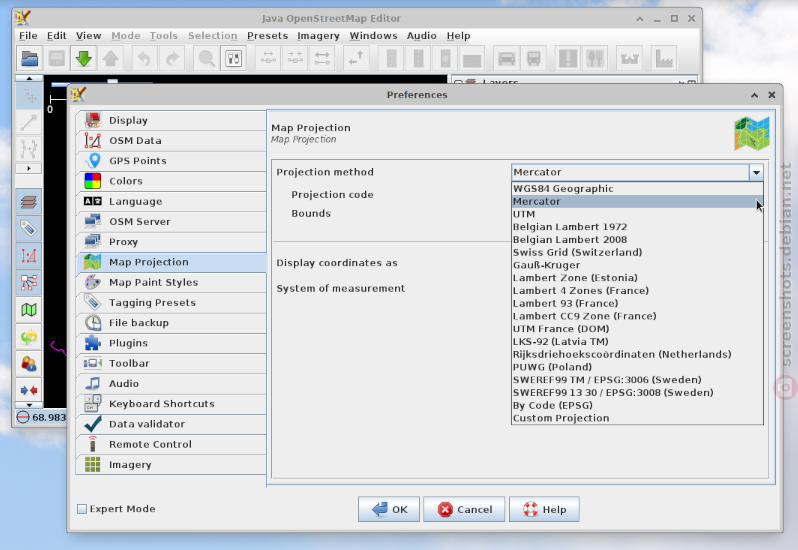This screenshot has height=550, width=798.
Task: Choose UTM projection option
Action: click(637, 214)
